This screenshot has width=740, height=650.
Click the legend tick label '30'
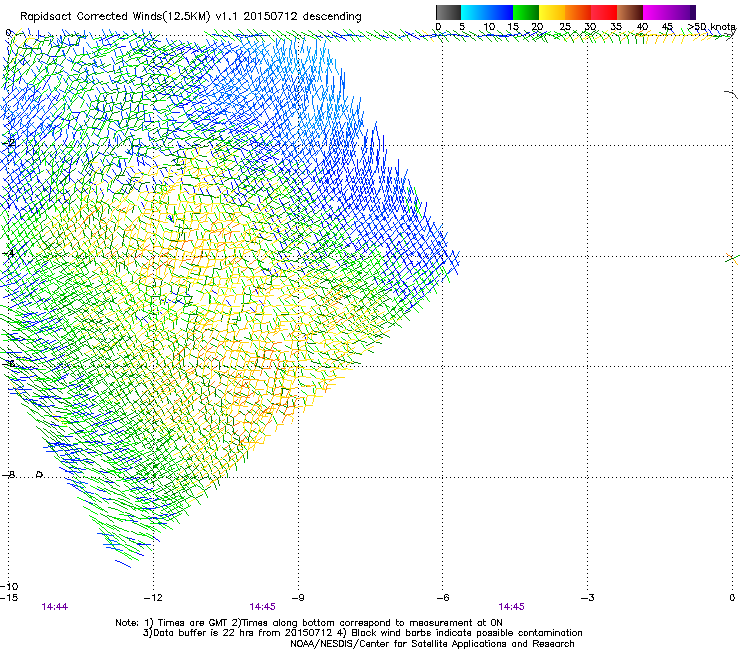pyautogui.click(x=590, y=27)
